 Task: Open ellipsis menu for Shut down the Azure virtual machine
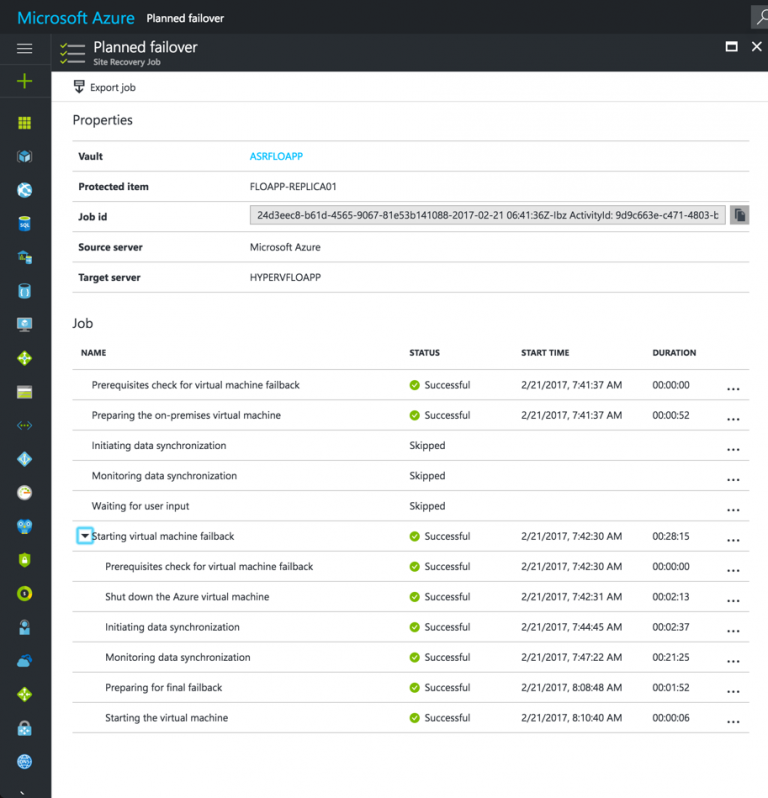733,601
